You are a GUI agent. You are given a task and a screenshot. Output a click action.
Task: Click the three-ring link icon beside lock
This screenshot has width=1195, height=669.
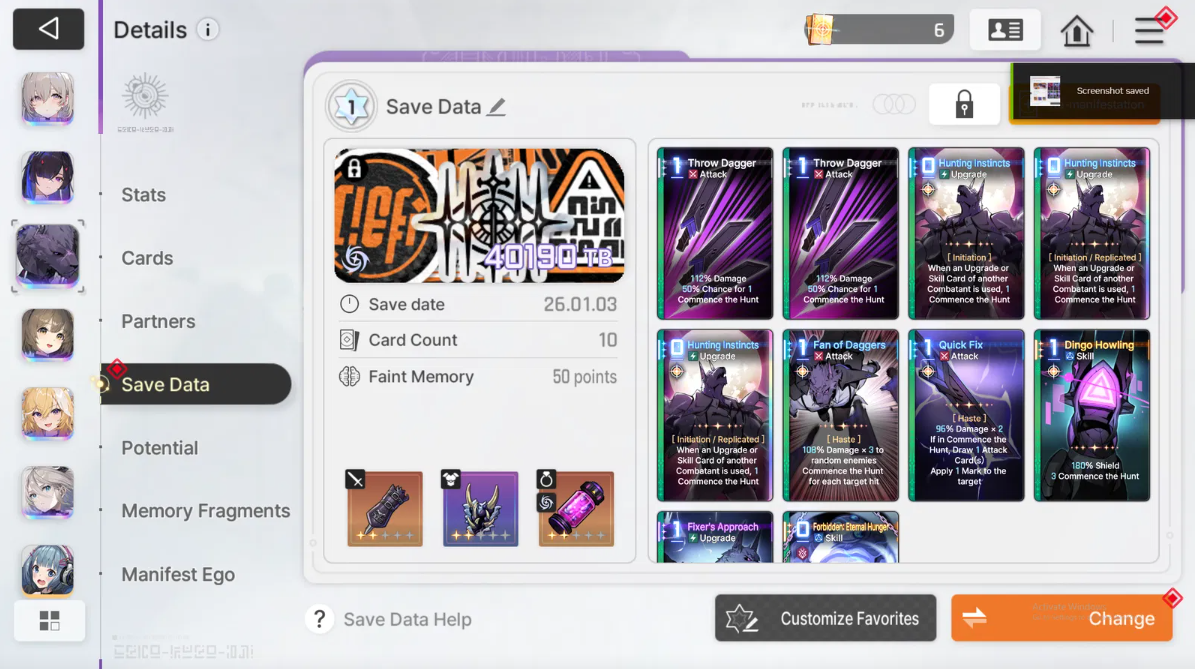click(x=894, y=104)
